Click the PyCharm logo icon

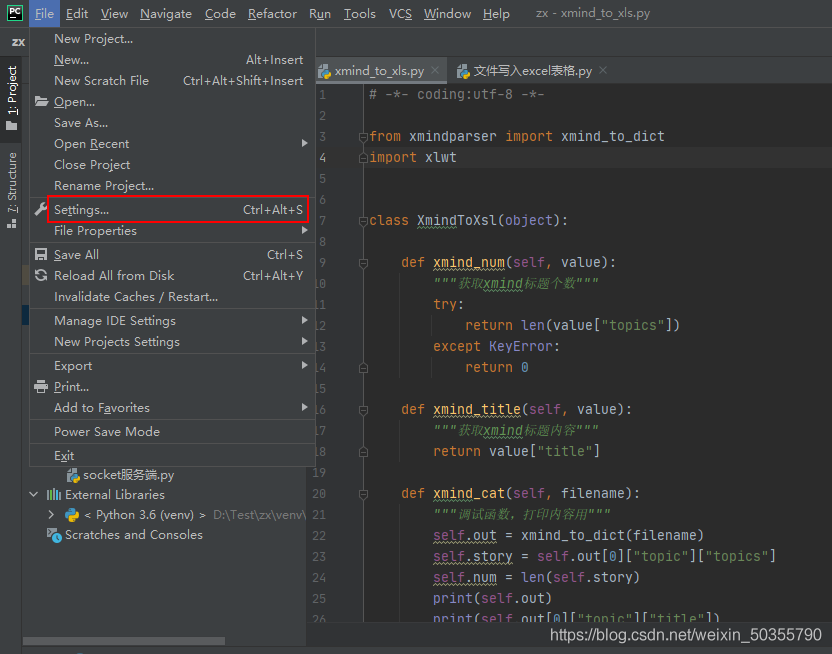click(14, 13)
